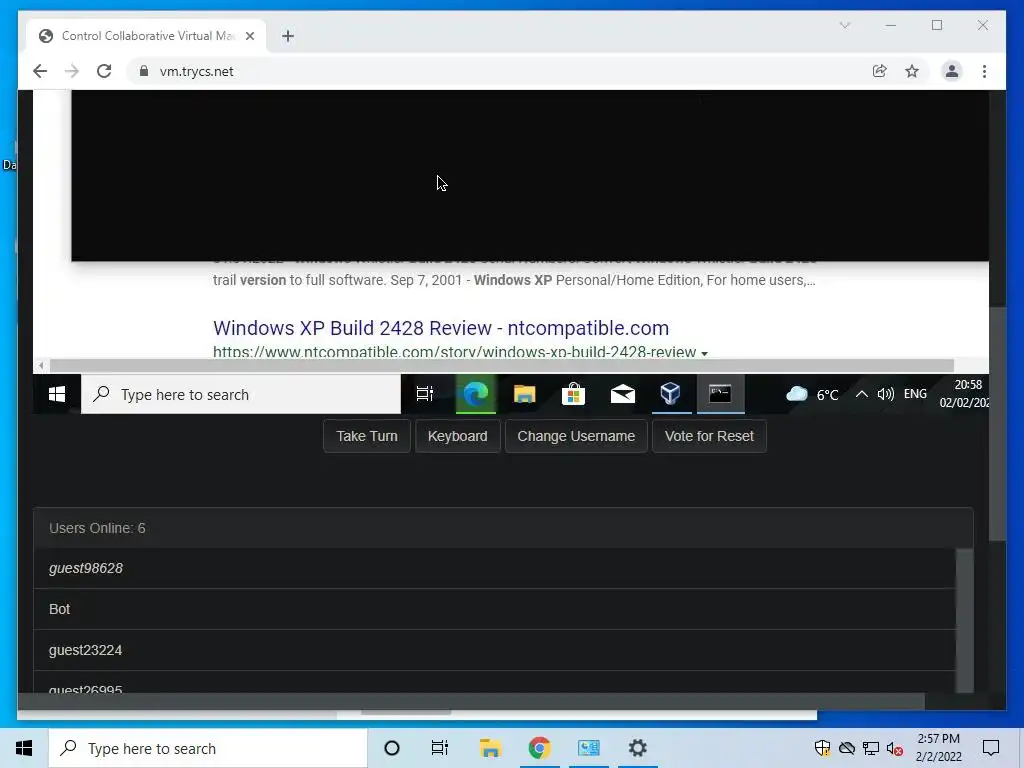This screenshot has height=768, width=1024.
Task: Open Task View on host taskbar
Action: click(x=440, y=748)
